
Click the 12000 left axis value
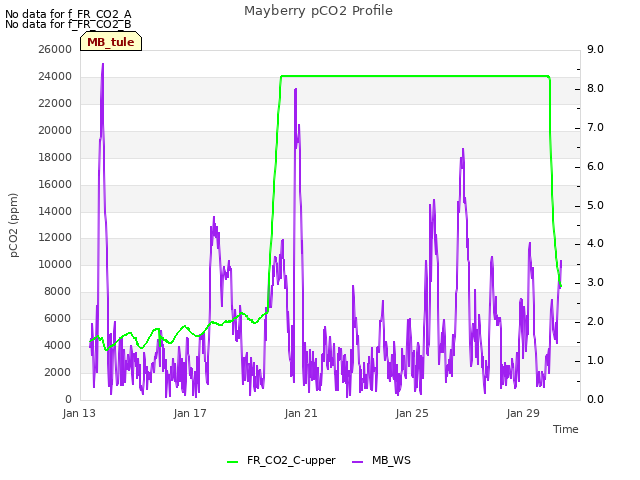click(x=55, y=238)
